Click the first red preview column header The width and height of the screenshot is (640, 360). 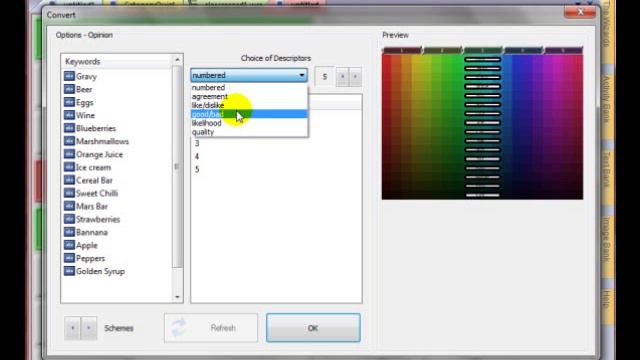point(402,50)
